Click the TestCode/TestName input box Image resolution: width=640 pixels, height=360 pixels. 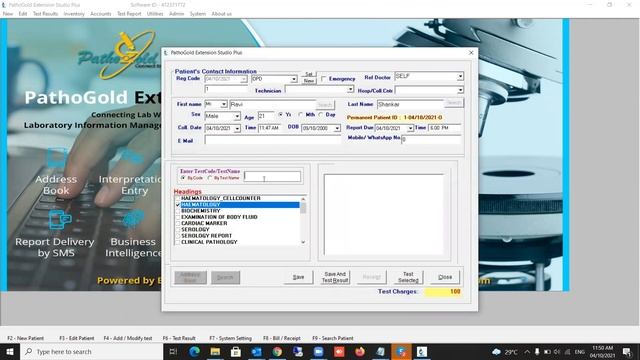click(x=272, y=176)
